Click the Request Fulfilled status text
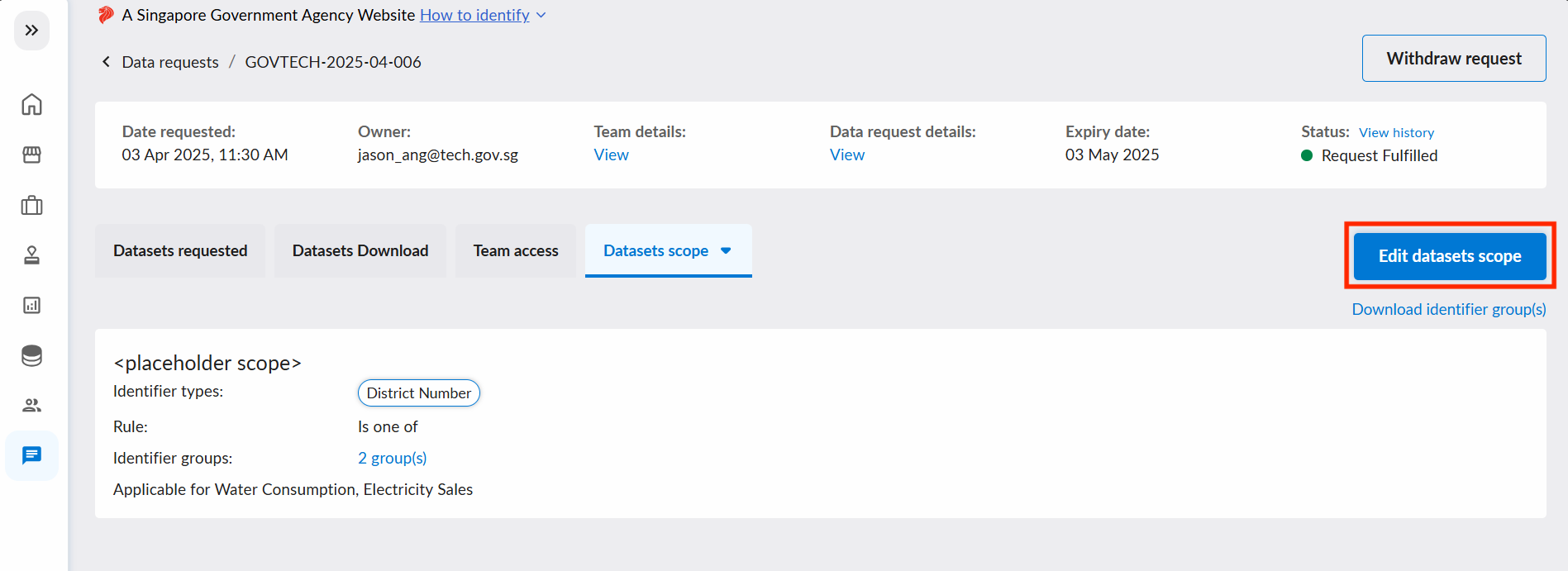The height and width of the screenshot is (571, 1568). (x=1380, y=155)
